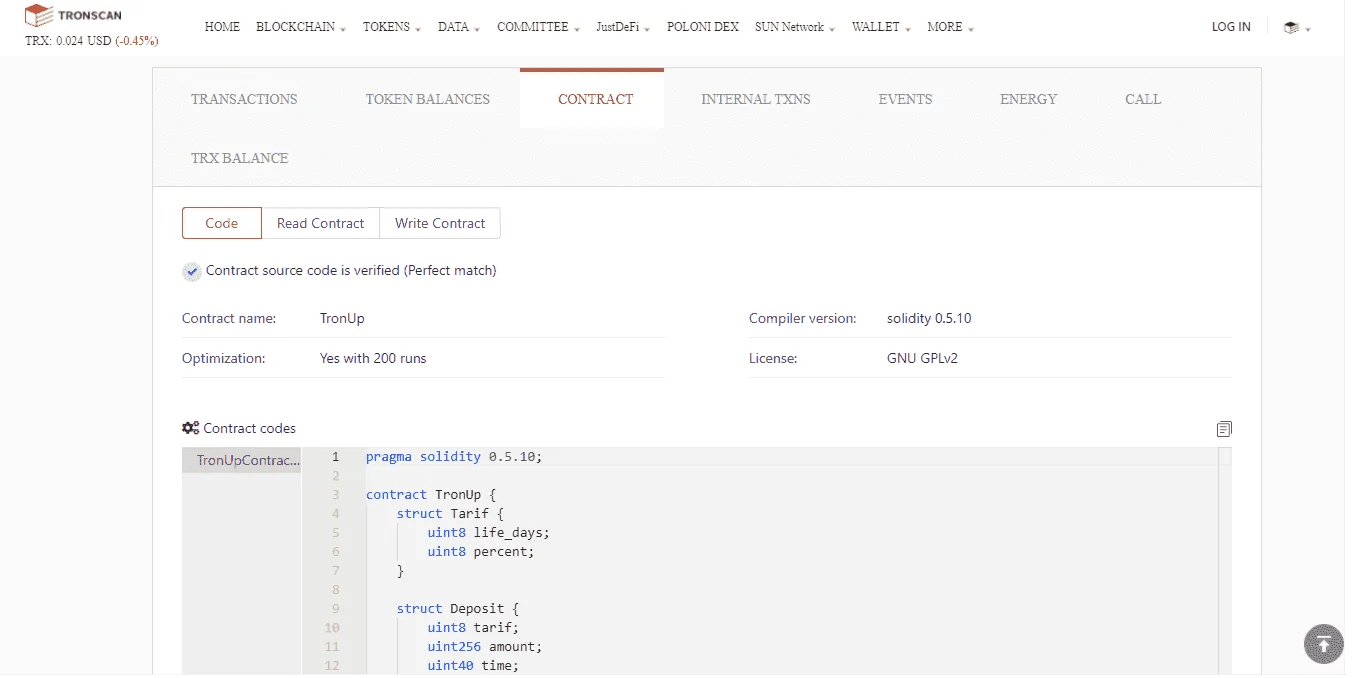Open the network cube icon menu
Image resolution: width=1352 pixels, height=678 pixels.
(1297, 28)
